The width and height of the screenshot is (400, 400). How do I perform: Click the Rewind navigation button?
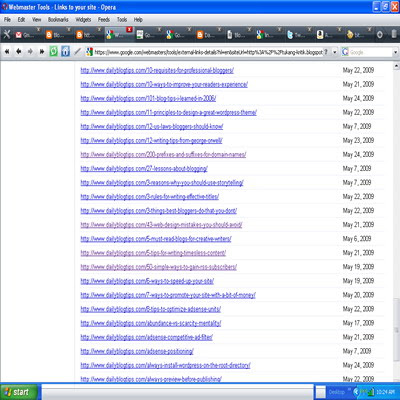tap(7, 52)
